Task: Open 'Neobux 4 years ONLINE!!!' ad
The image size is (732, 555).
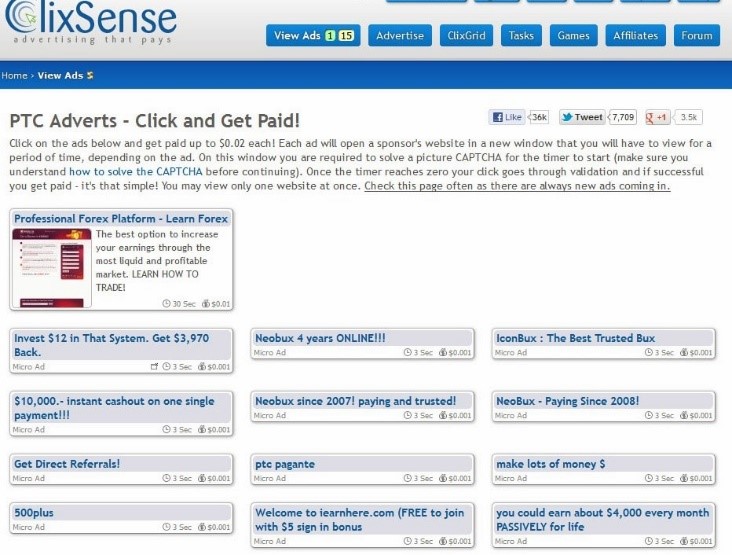Action: coord(320,338)
